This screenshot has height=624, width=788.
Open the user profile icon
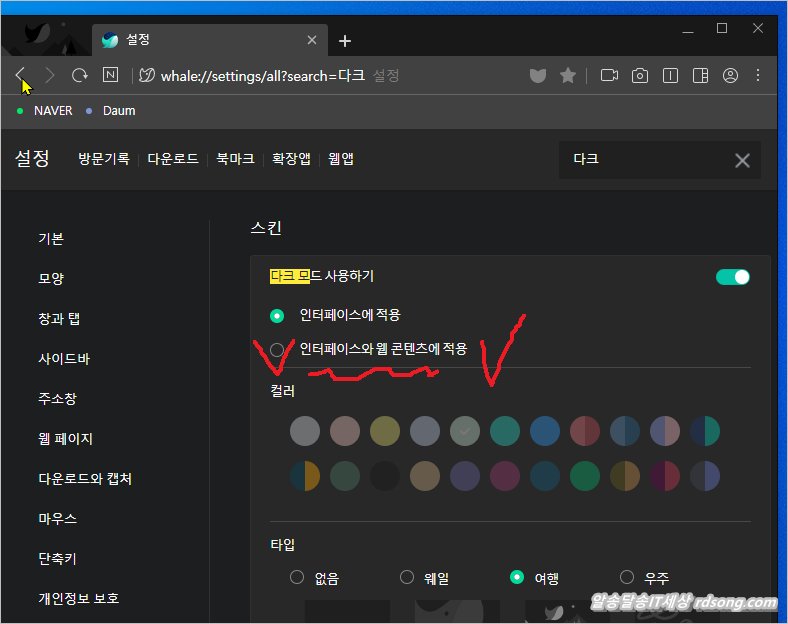coord(731,75)
